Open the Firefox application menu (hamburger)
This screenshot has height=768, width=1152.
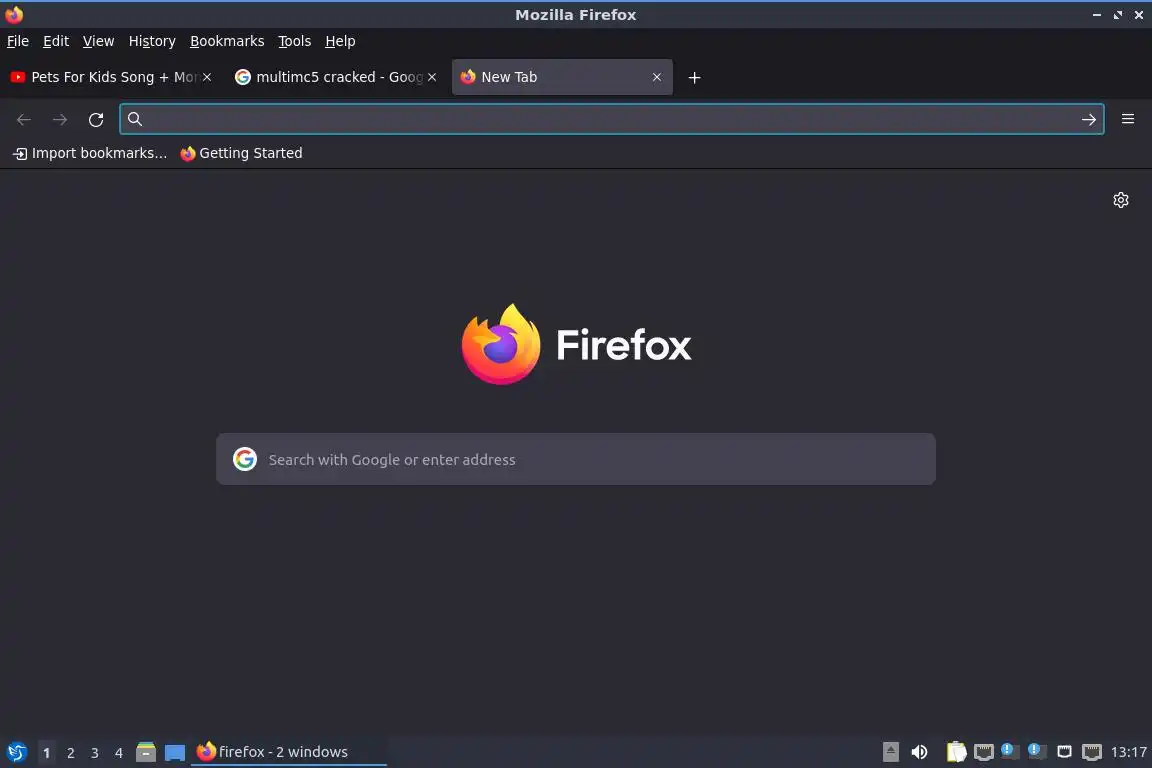(x=1128, y=119)
